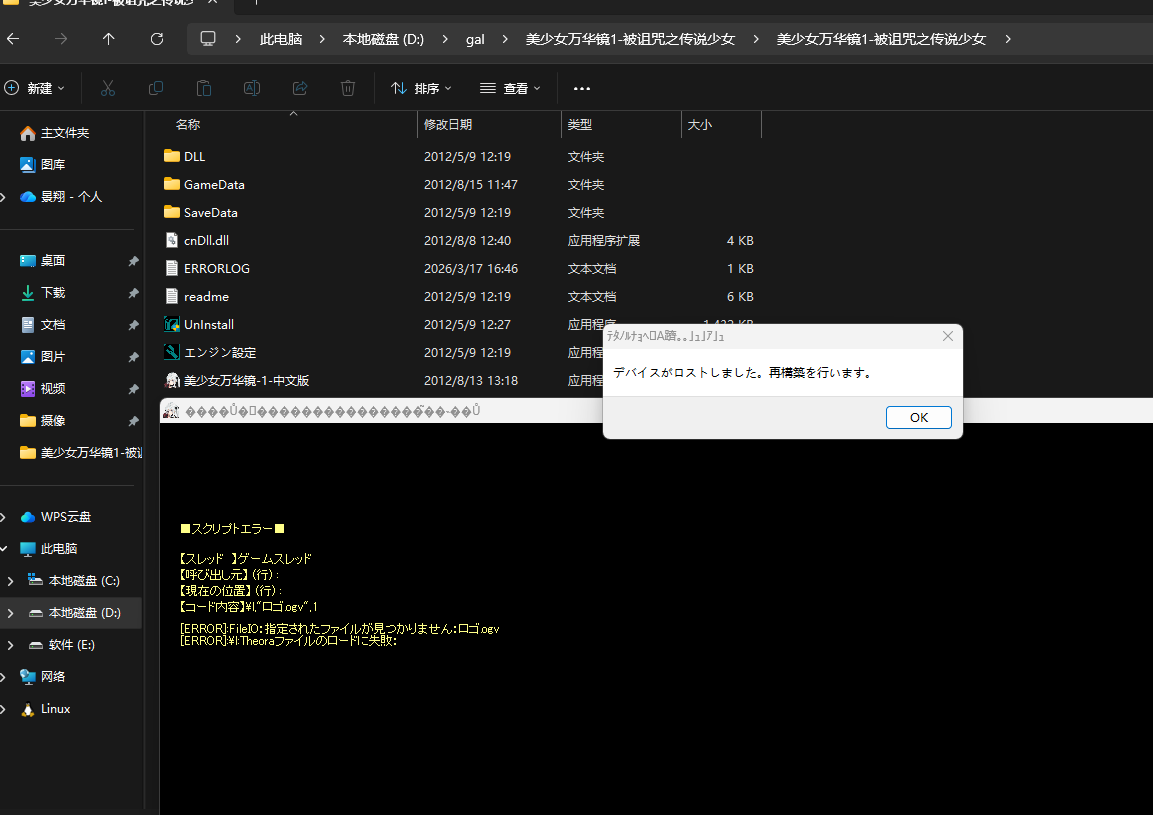Click the Paste clipboard icon

204,88
